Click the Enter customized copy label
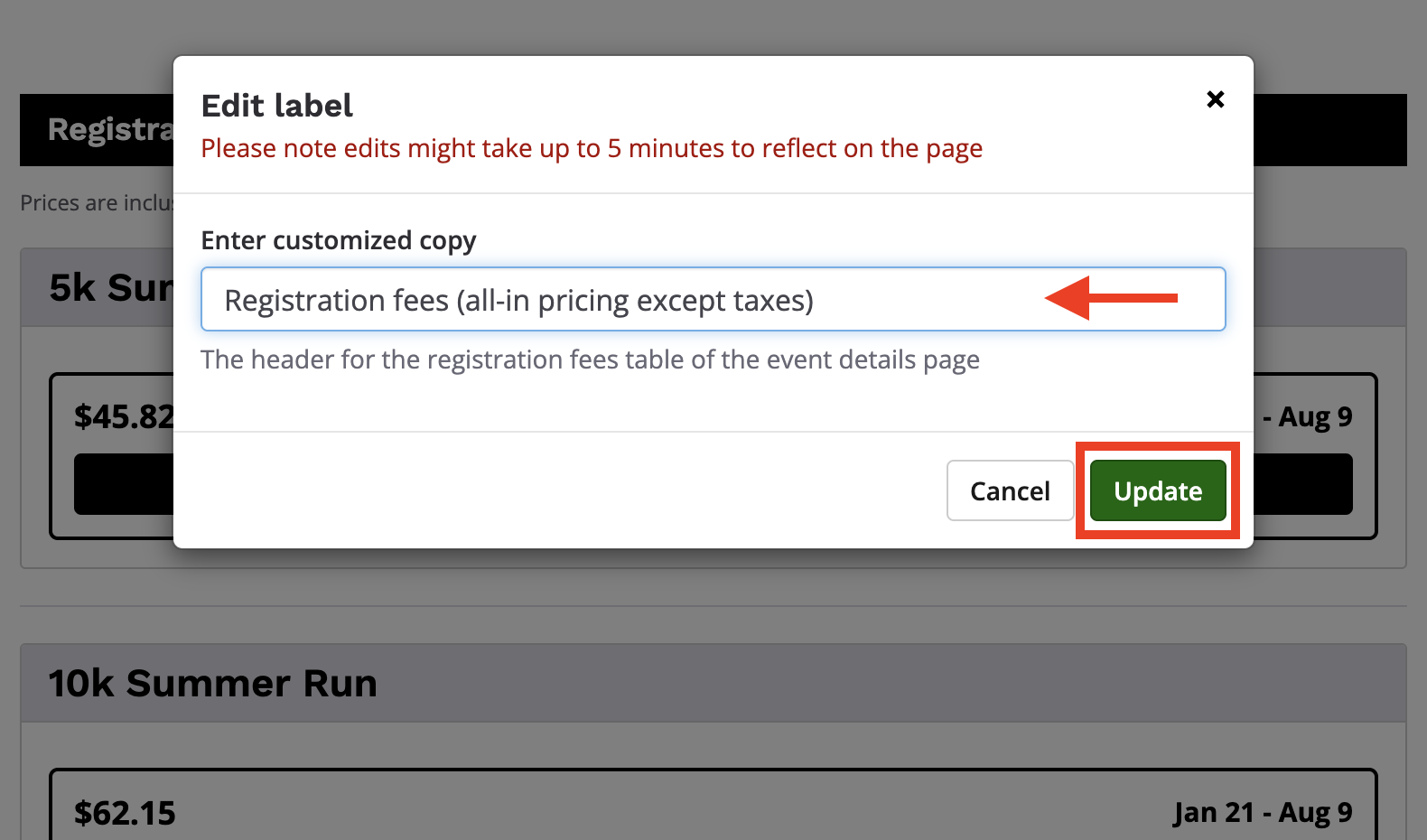The width and height of the screenshot is (1427, 840). tap(338, 240)
